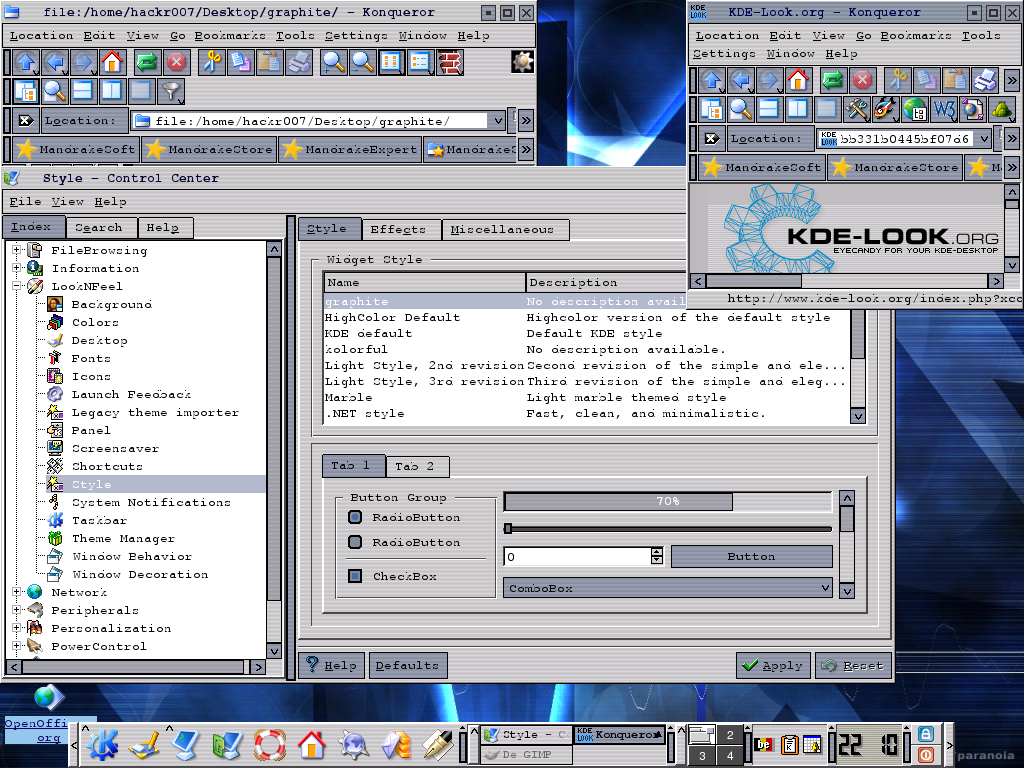Click the spinbox number field showing 0

(577, 556)
